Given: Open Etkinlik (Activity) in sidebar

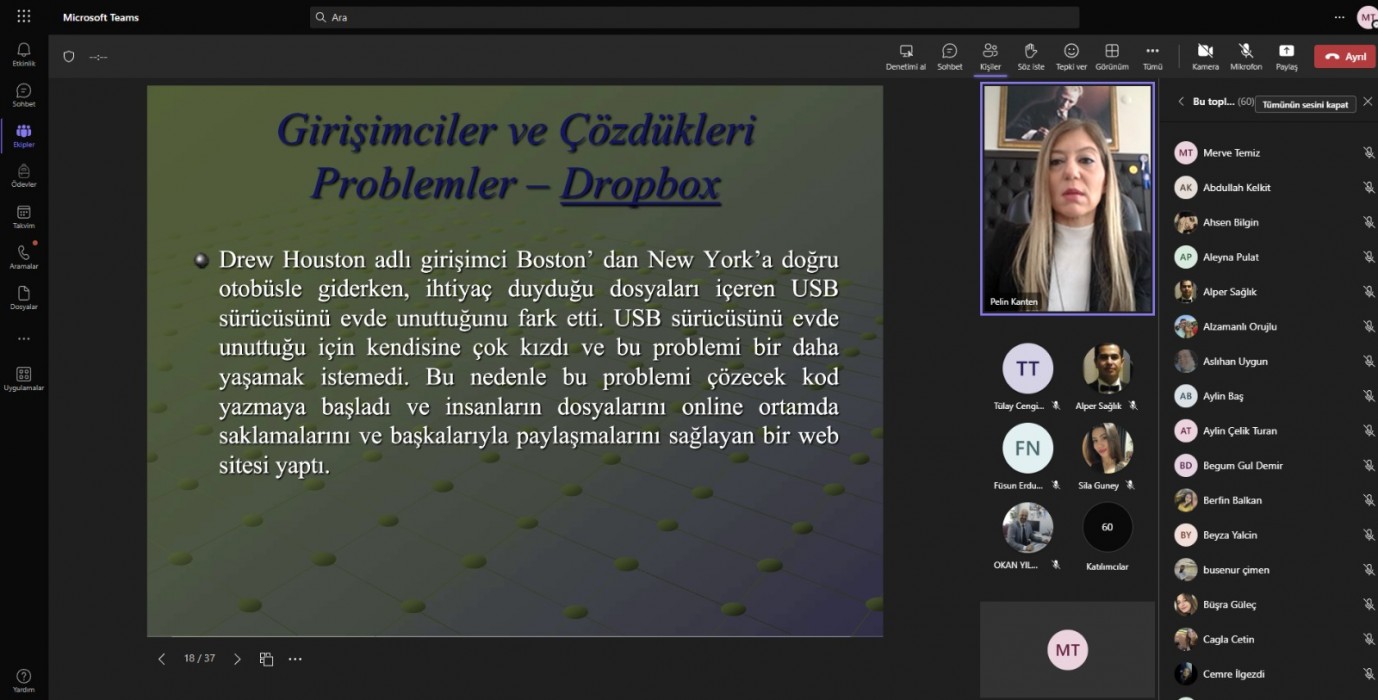Looking at the screenshot, I should point(24,55).
